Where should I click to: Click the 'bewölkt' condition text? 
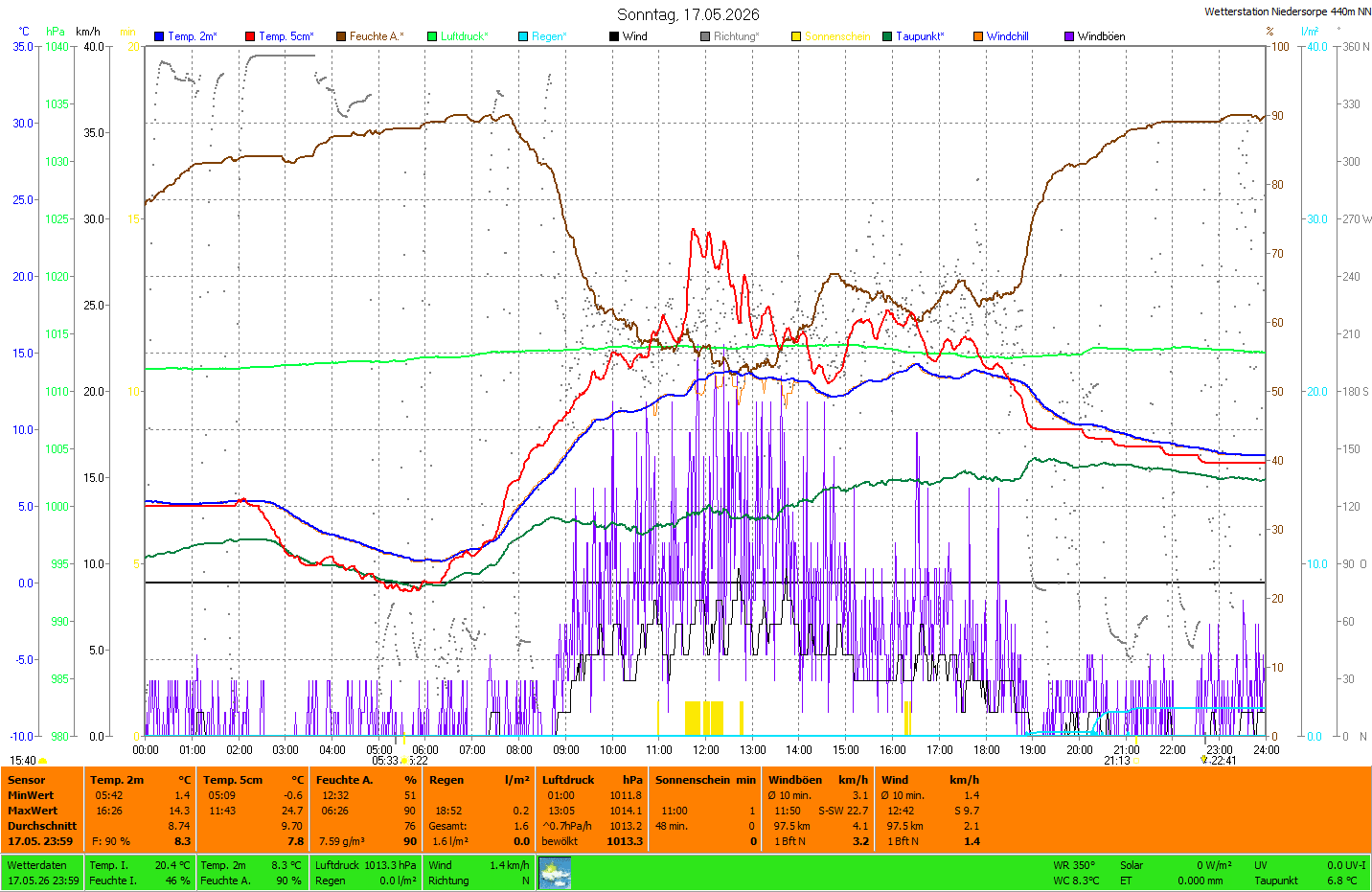point(560,841)
